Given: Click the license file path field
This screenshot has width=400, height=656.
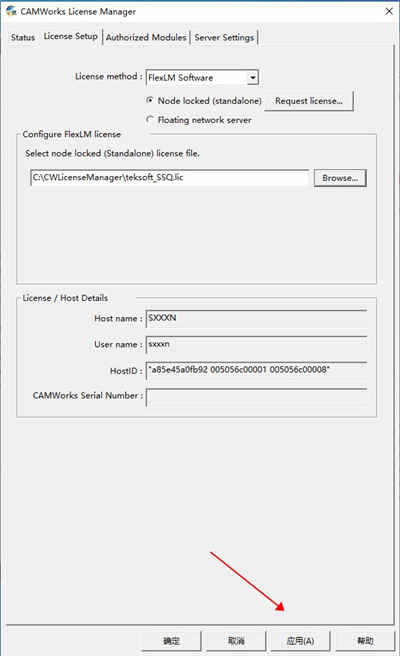Looking at the screenshot, I should (169, 177).
